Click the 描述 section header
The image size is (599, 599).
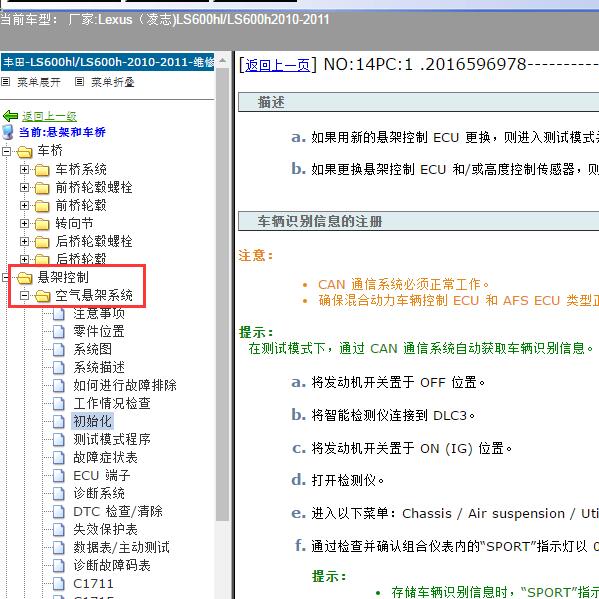pyautogui.click(x=418, y=102)
